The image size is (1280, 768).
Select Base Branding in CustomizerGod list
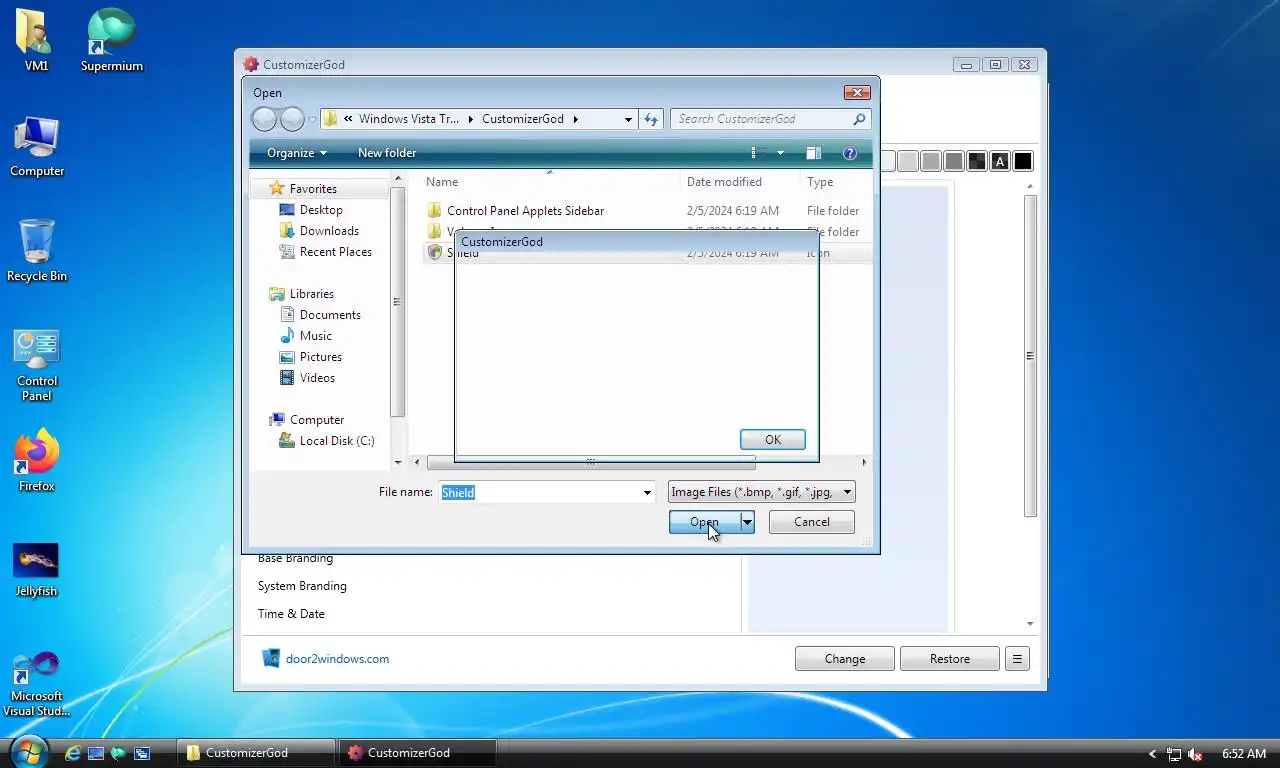point(295,558)
